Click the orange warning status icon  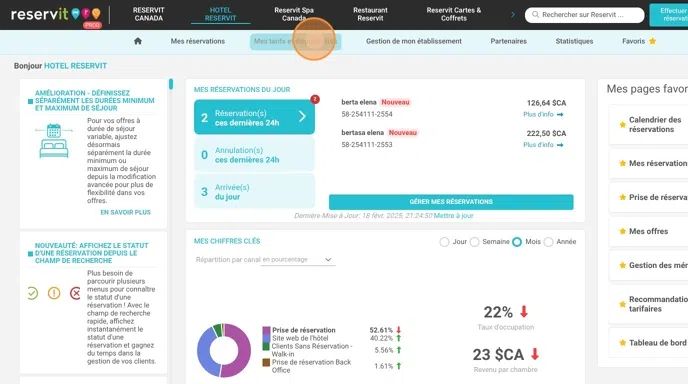click(54, 293)
